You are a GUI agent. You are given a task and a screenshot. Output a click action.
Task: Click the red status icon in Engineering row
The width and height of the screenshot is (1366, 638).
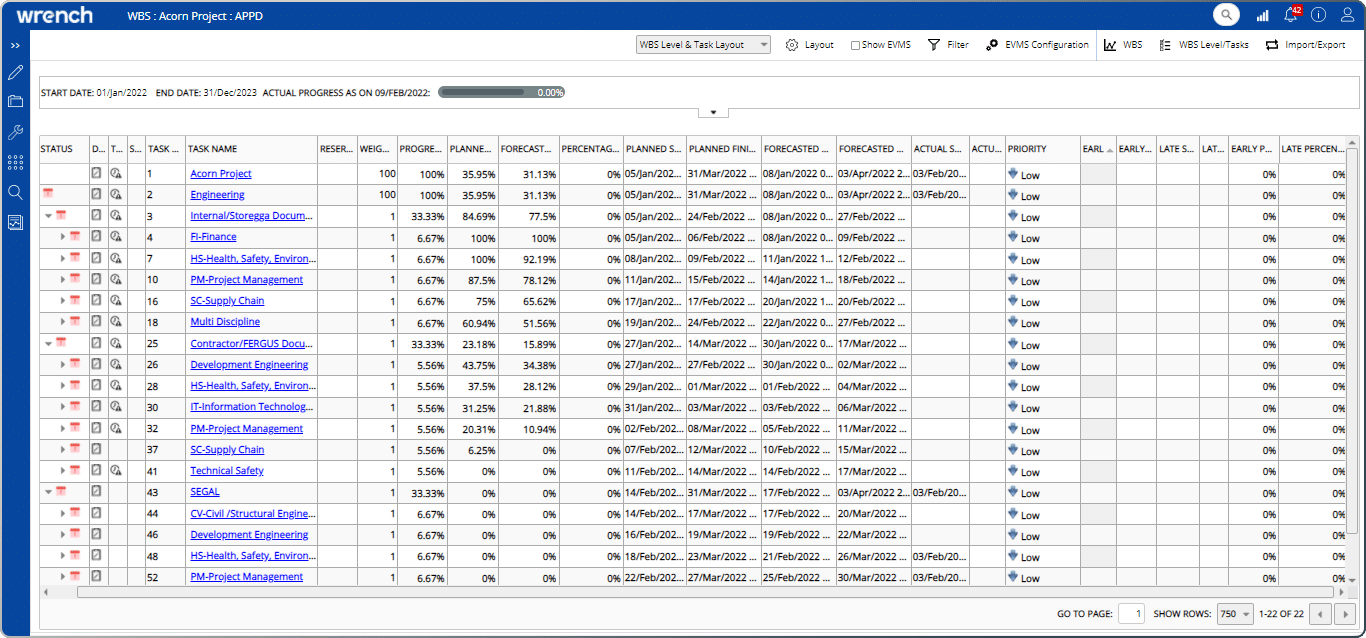[x=47, y=193]
